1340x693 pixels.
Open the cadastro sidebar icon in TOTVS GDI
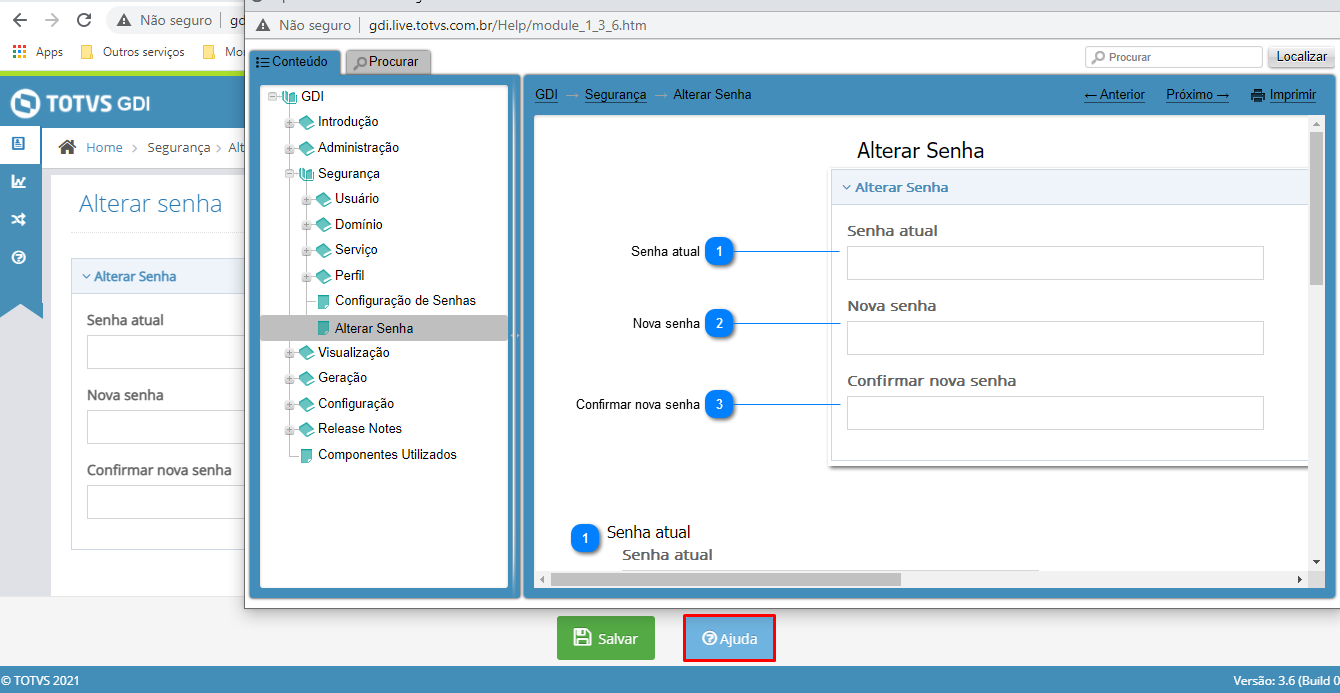click(x=18, y=143)
